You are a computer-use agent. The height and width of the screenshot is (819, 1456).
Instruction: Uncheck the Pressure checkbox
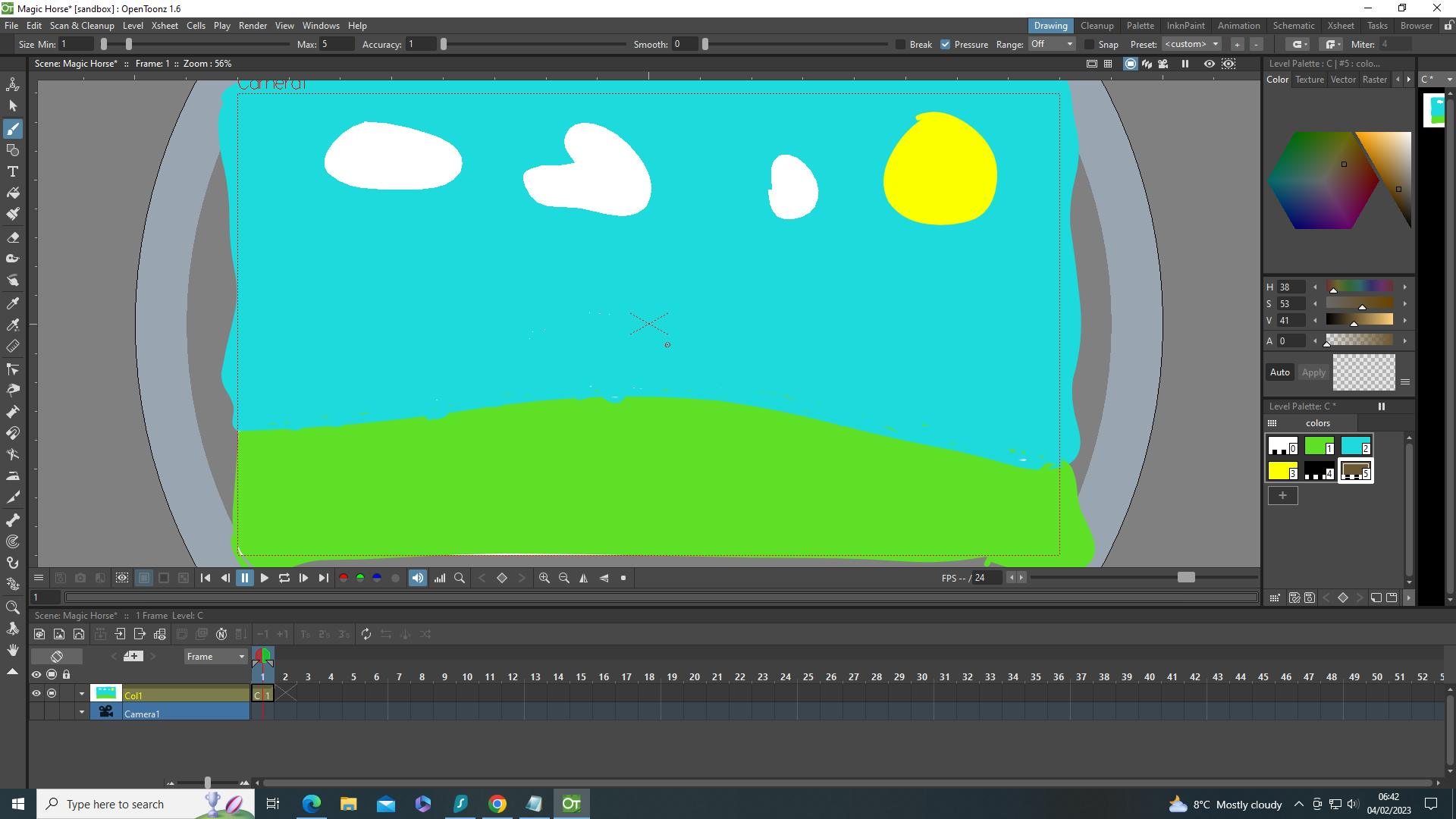pyautogui.click(x=945, y=44)
